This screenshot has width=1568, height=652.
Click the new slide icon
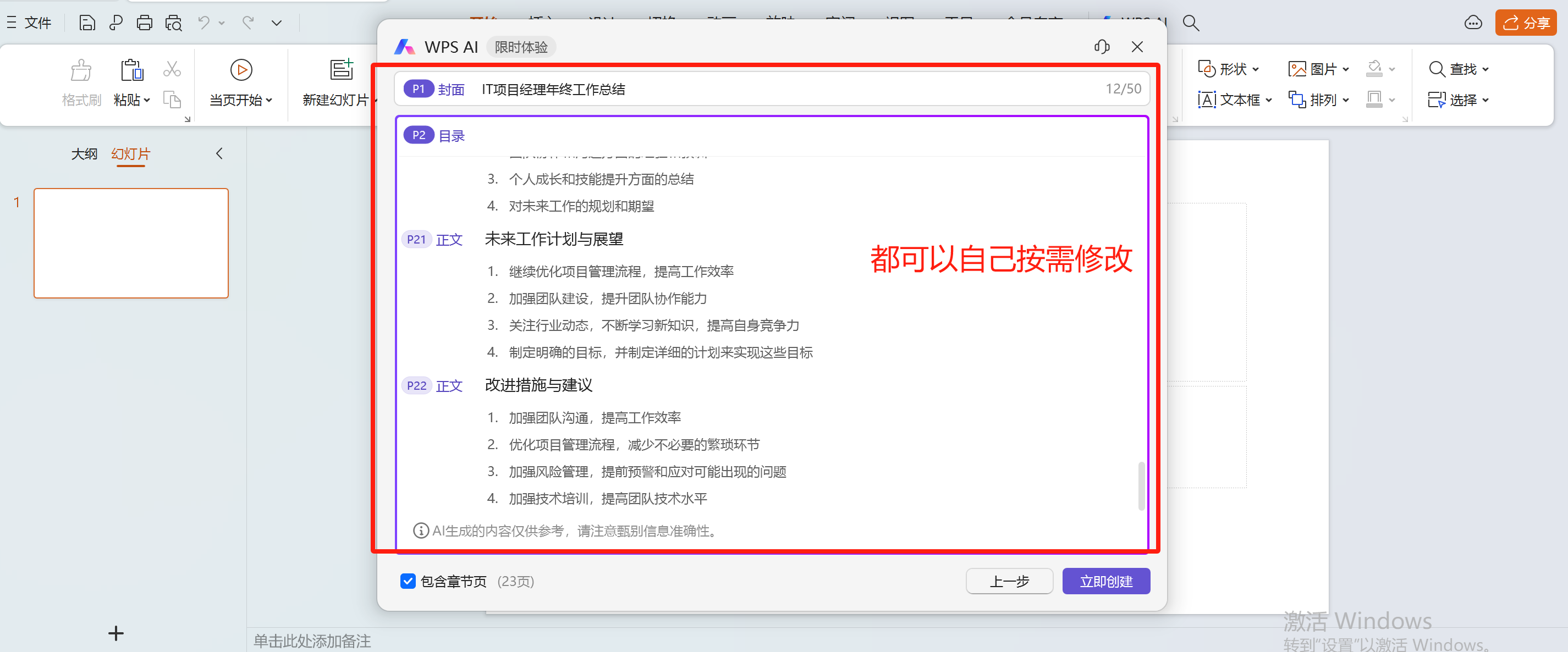341,70
